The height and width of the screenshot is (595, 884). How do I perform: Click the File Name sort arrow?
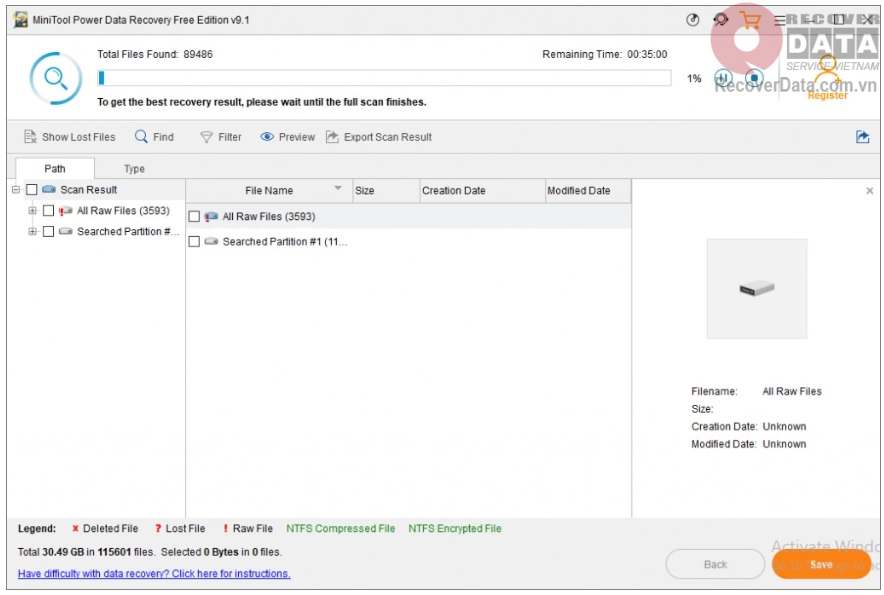[338, 188]
